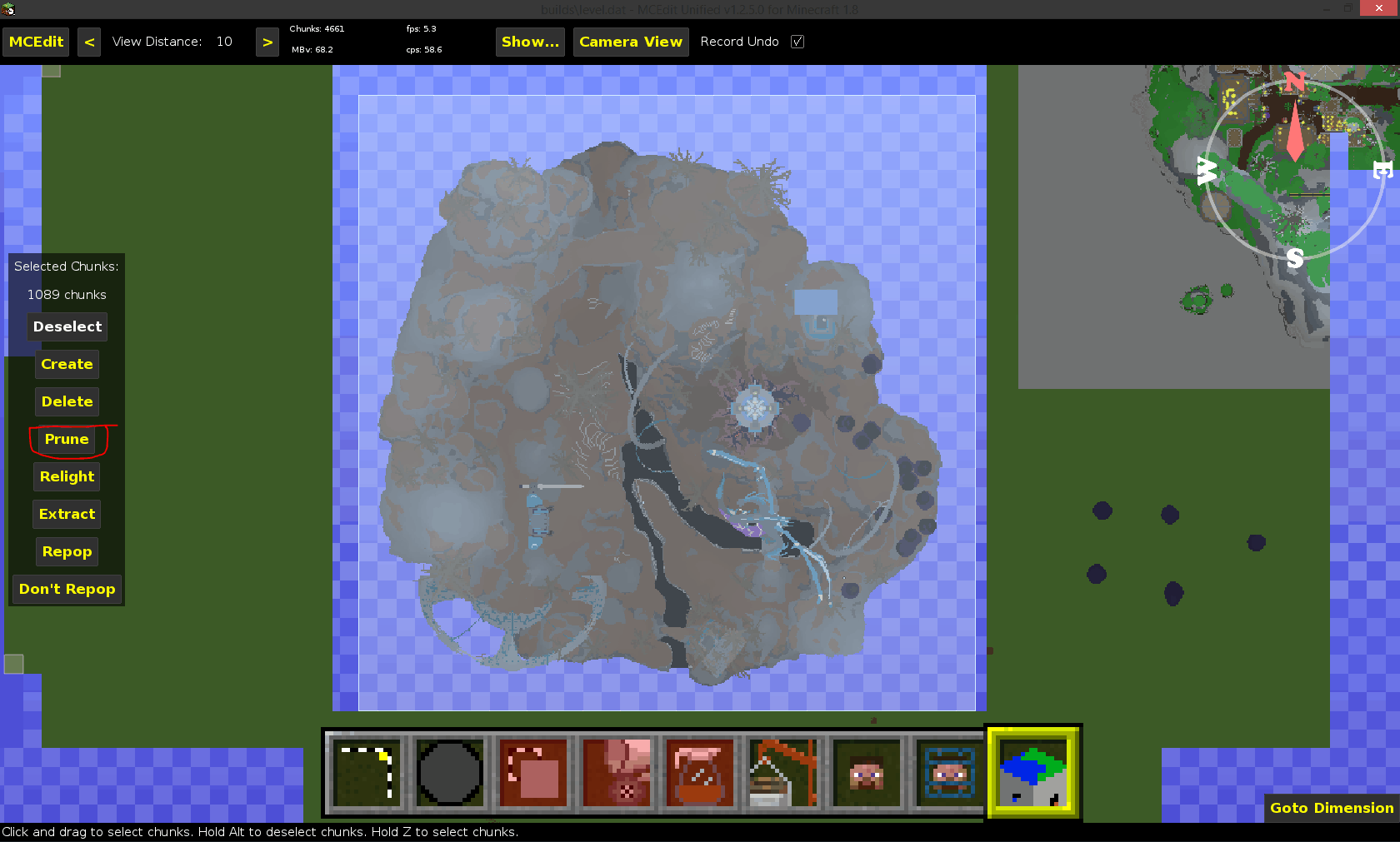Select the Player position head tool
The image size is (1400, 842).
(867, 773)
